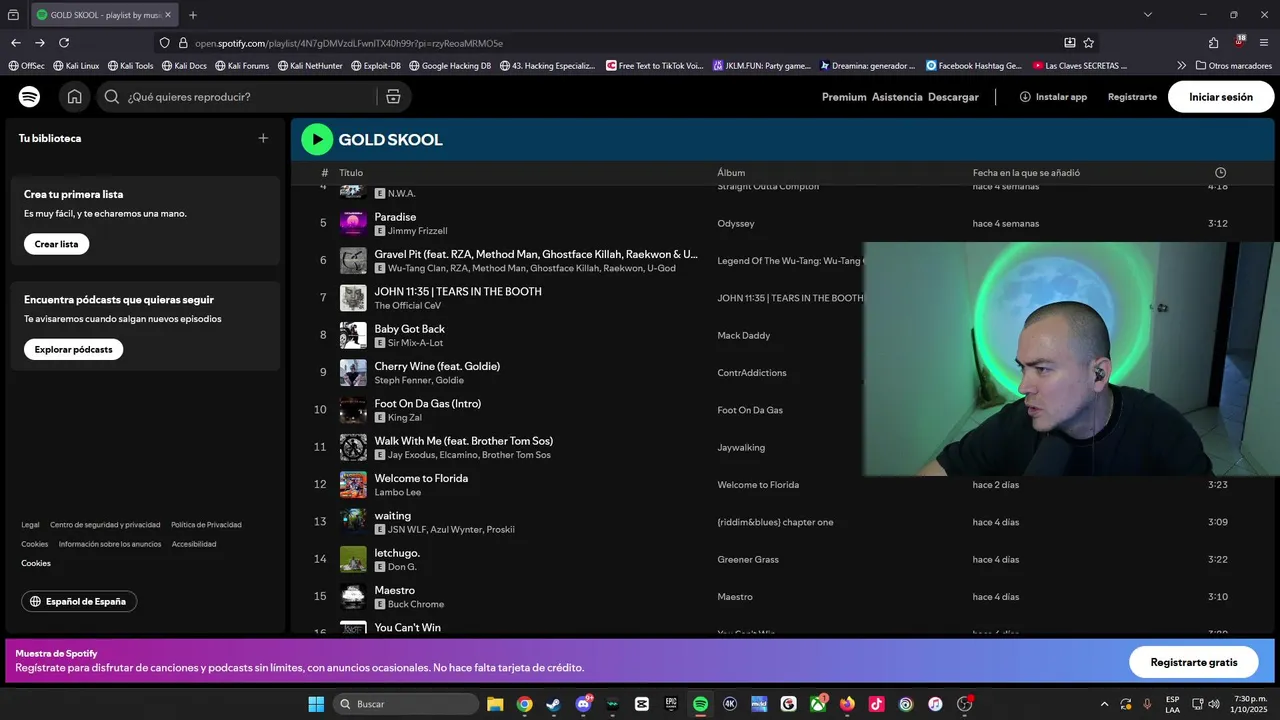The width and height of the screenshot is (1280, 720).
Task: Click Instalar app
Action: click(1053, 97)
